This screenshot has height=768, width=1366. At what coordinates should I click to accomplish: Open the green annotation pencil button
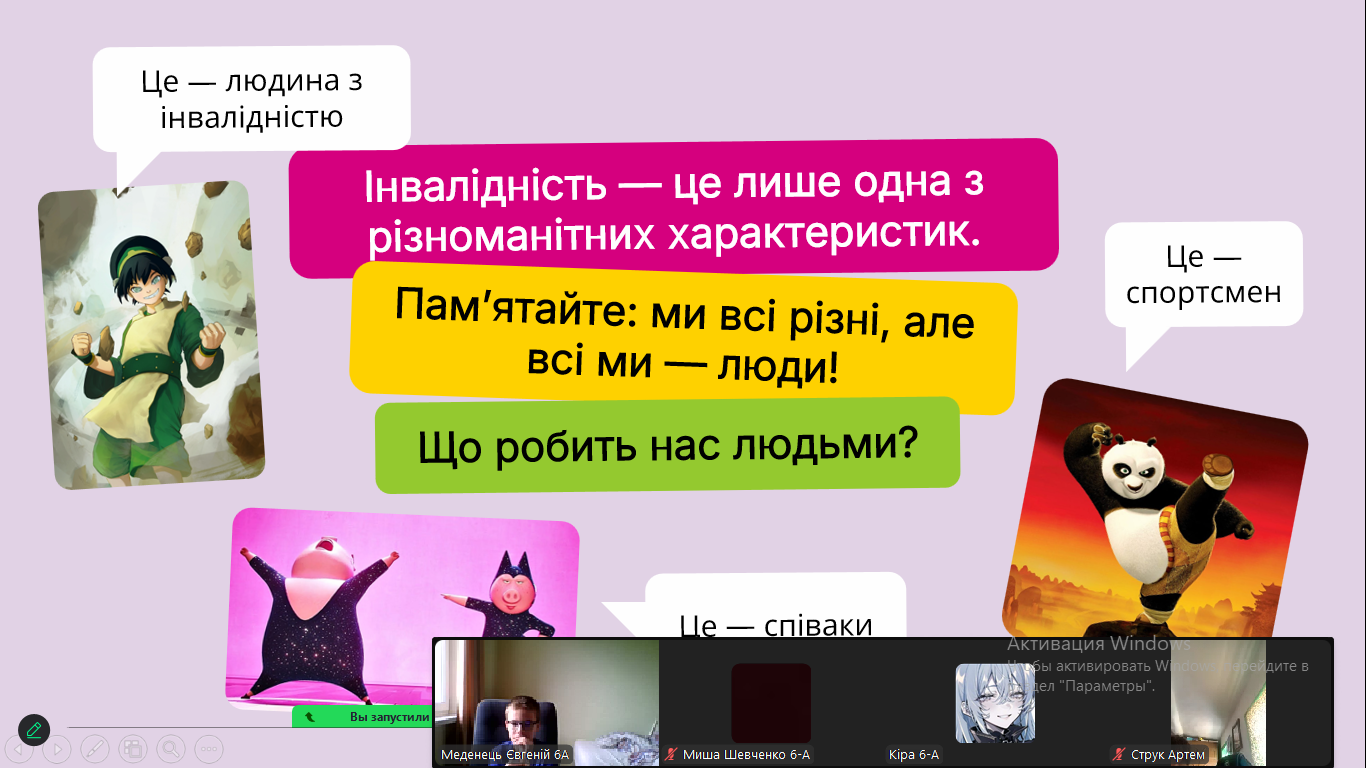point(33,730)
